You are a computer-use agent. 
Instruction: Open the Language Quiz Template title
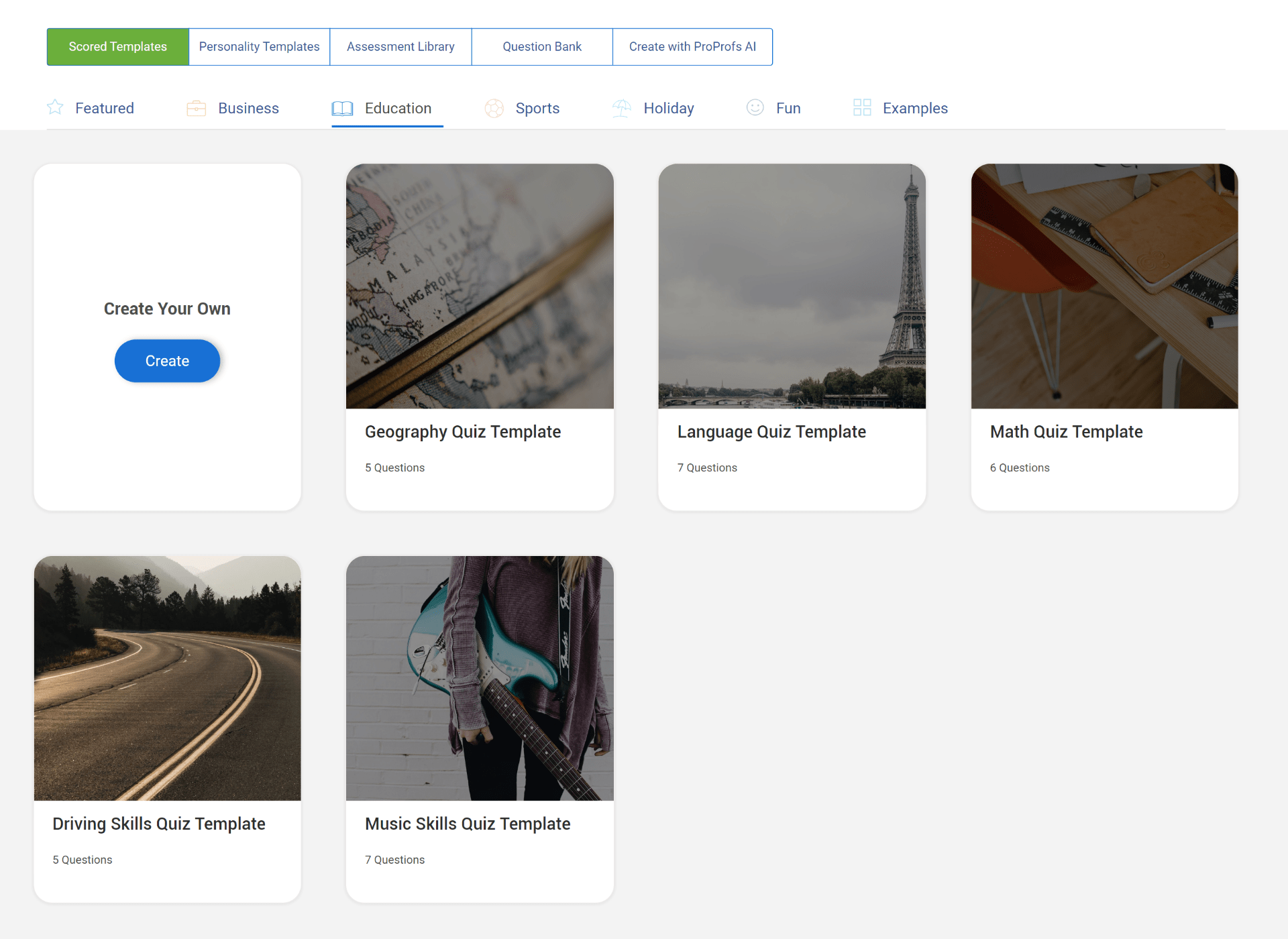point(771,432)
